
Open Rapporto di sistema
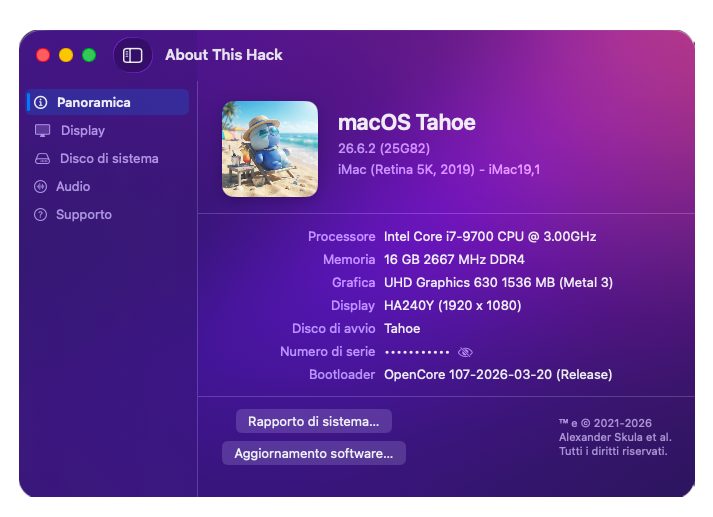[314, 422]
